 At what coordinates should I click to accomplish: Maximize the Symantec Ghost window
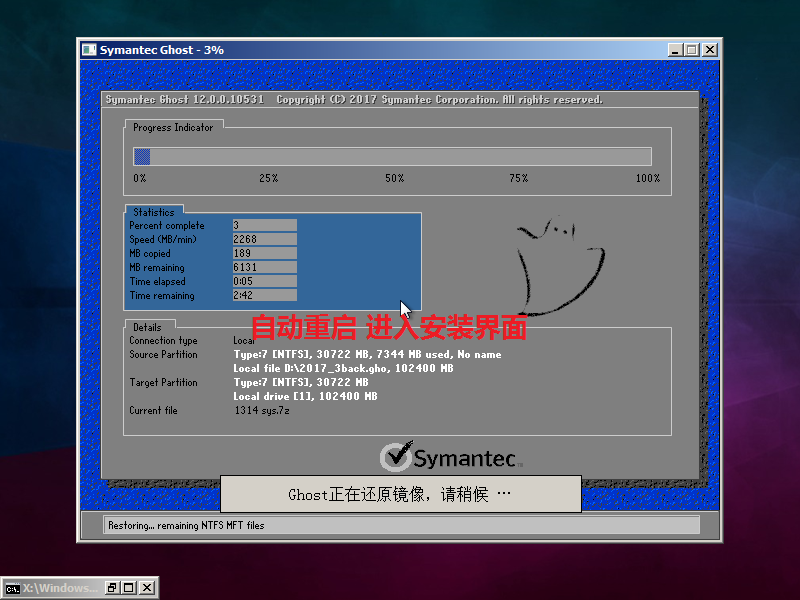pyautogui.click(x=692, y=50)
